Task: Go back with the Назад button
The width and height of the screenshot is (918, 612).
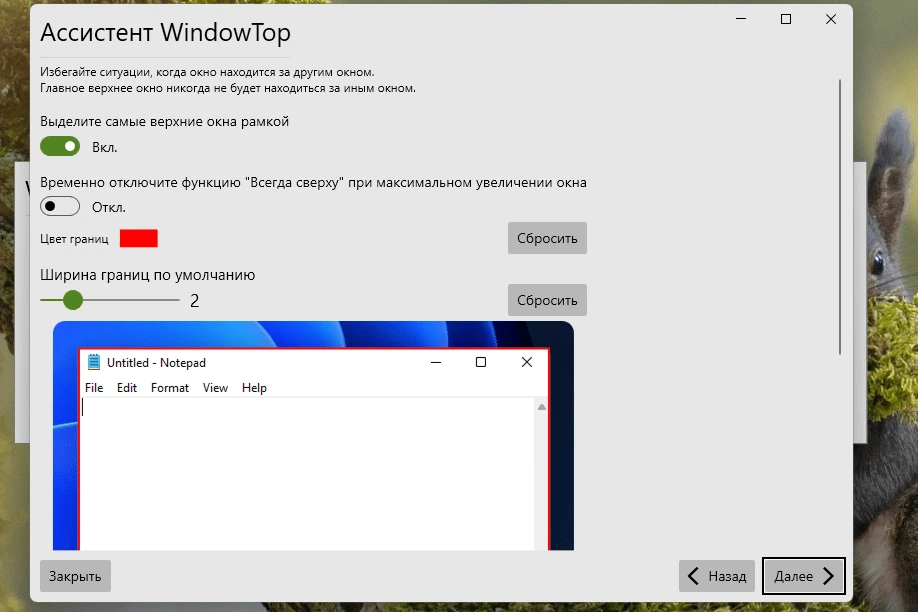Action: pyautogui.click(x=717, y=576)
